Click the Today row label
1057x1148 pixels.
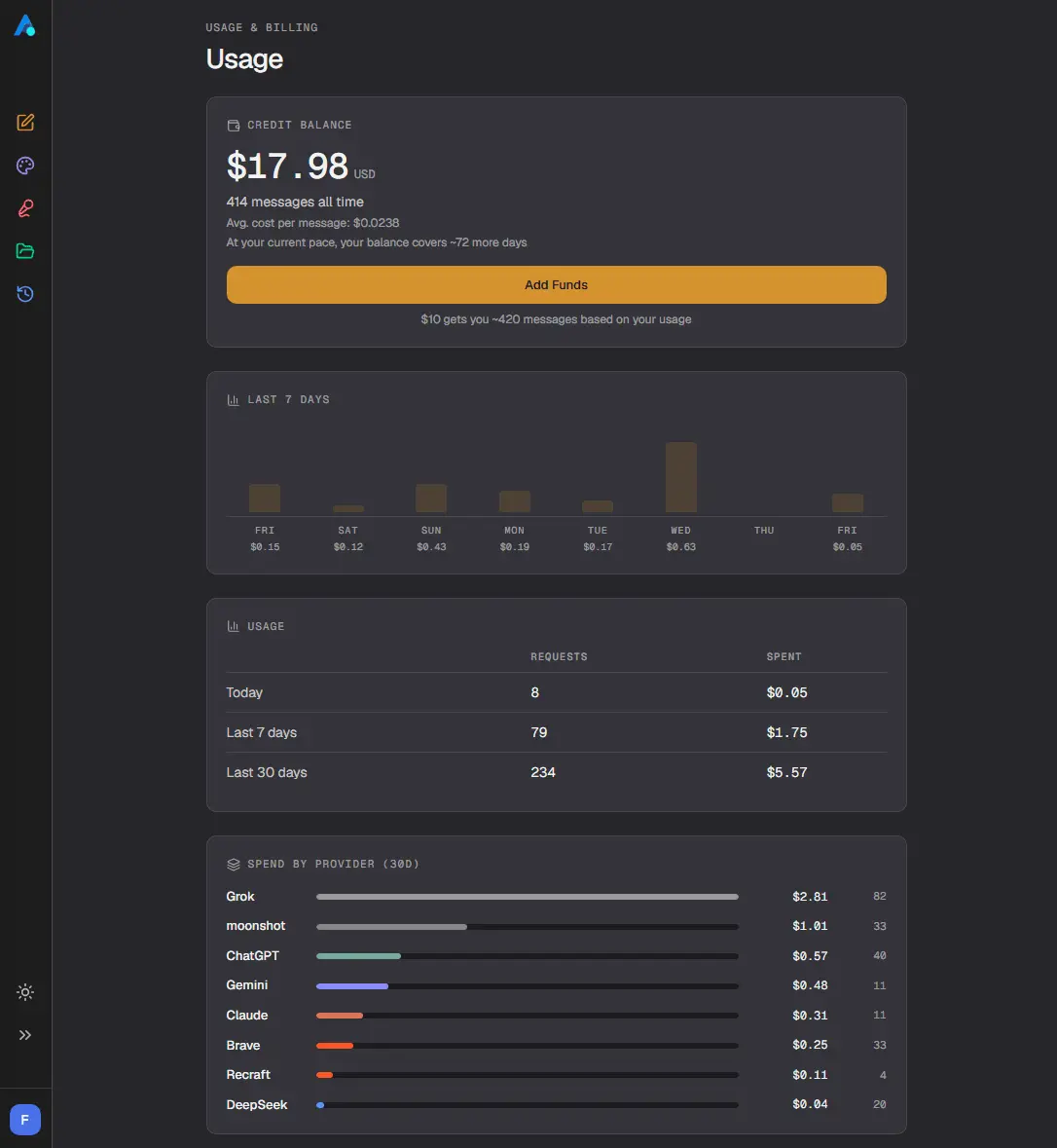[x=244, y=692]
